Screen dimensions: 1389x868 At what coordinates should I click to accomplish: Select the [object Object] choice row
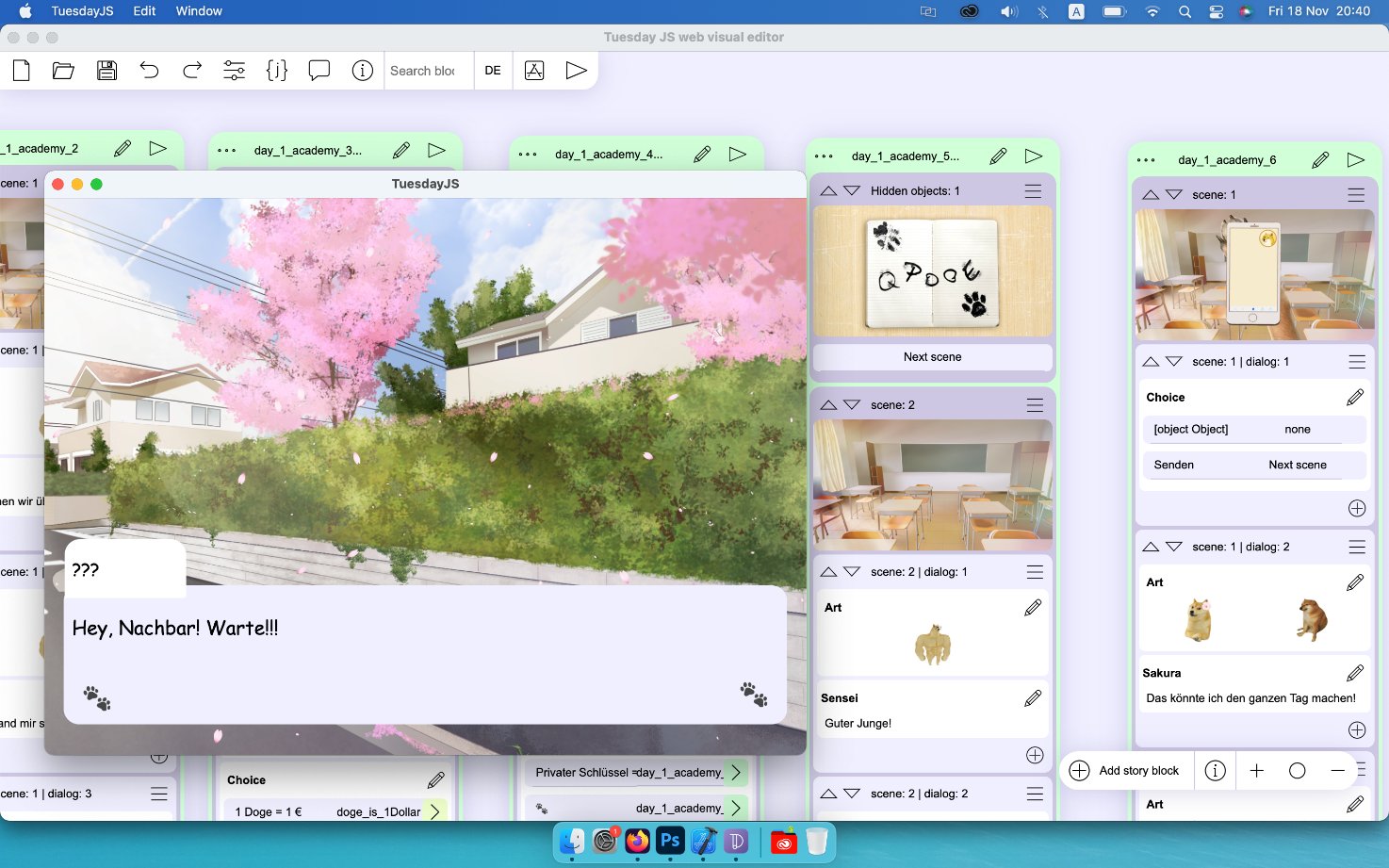coord(1254,430)
